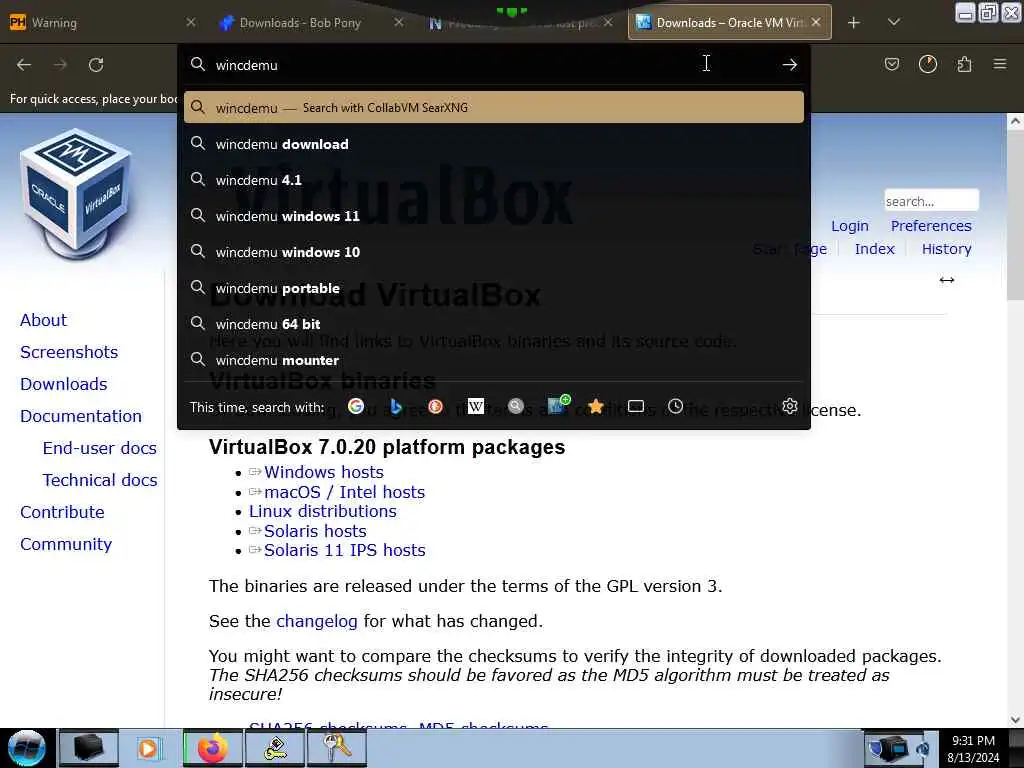Choose the 'wincdemu download' suggestion
The width and height of the screenshot is (1024, 768).
[494, 144]
